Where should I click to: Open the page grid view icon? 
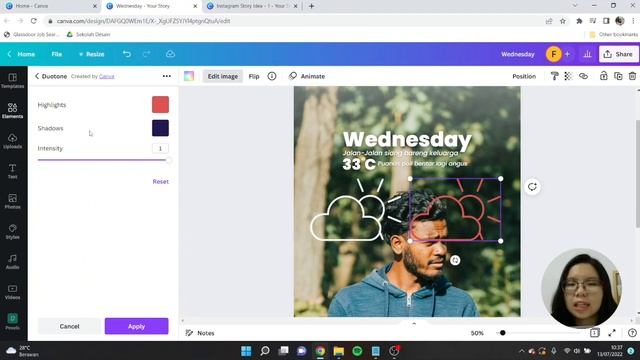594,333
